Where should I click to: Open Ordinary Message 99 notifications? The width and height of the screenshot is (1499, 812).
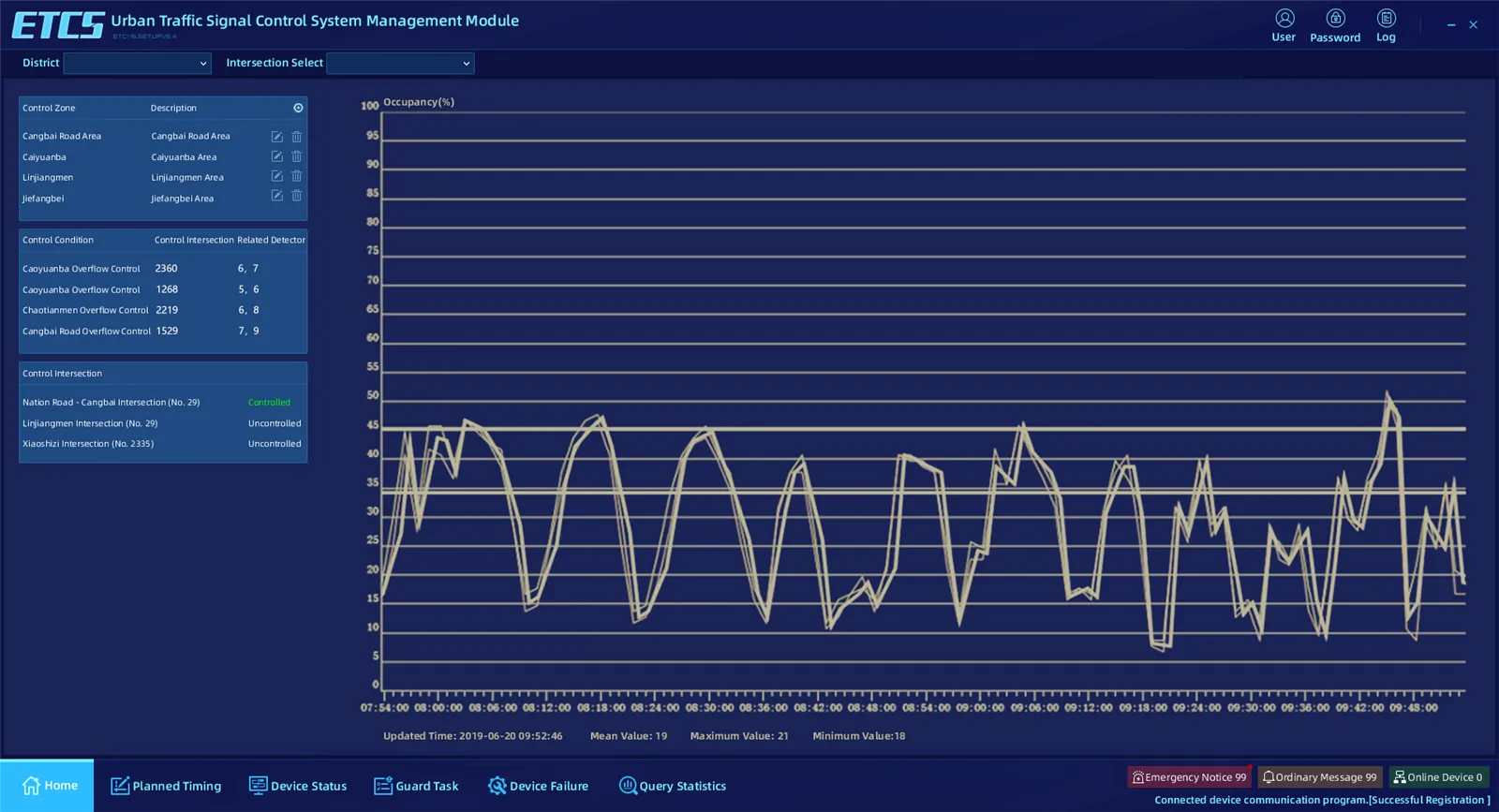coord(1320,777)
